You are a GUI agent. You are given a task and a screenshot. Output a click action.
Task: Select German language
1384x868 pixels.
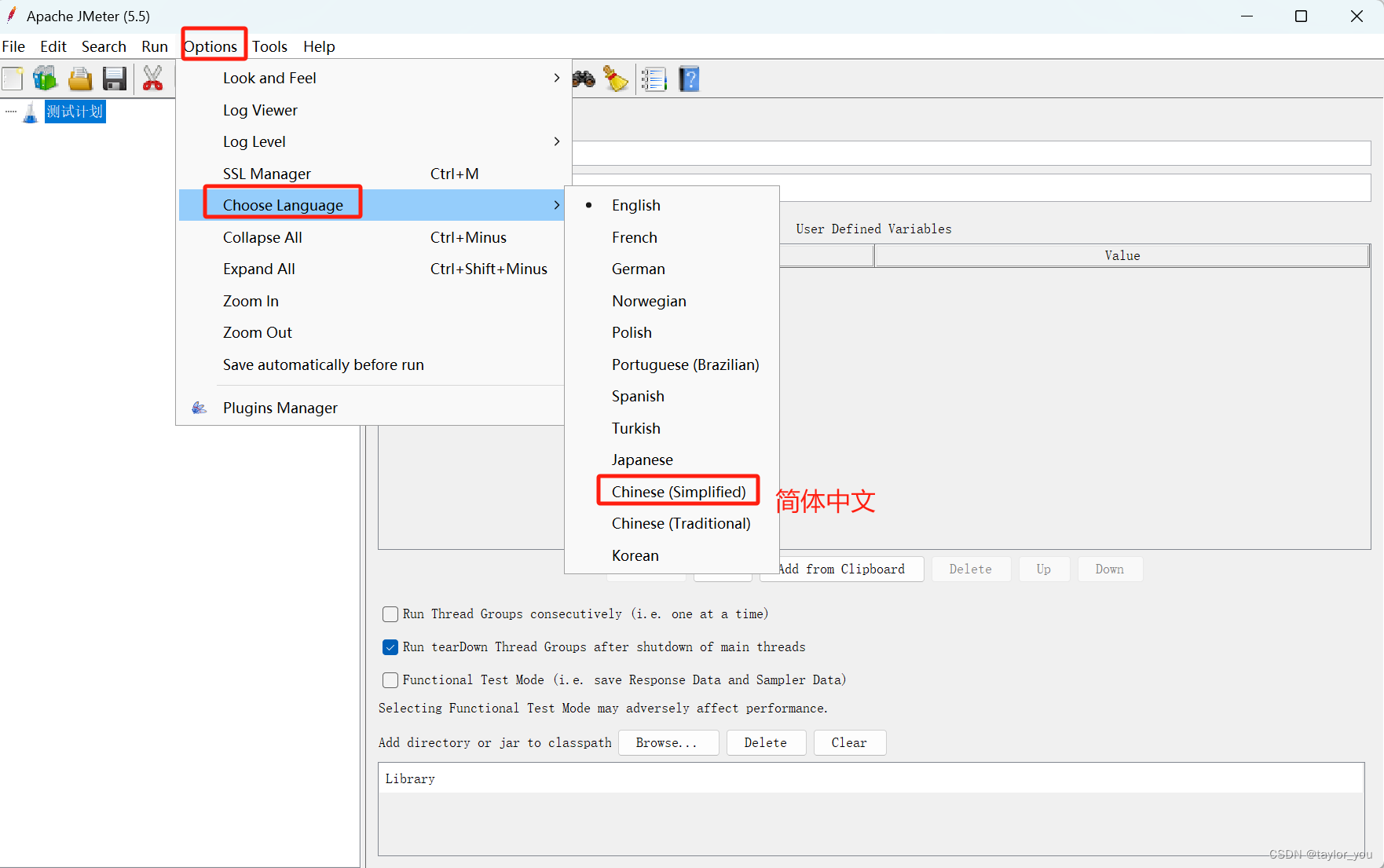[638, 269]
